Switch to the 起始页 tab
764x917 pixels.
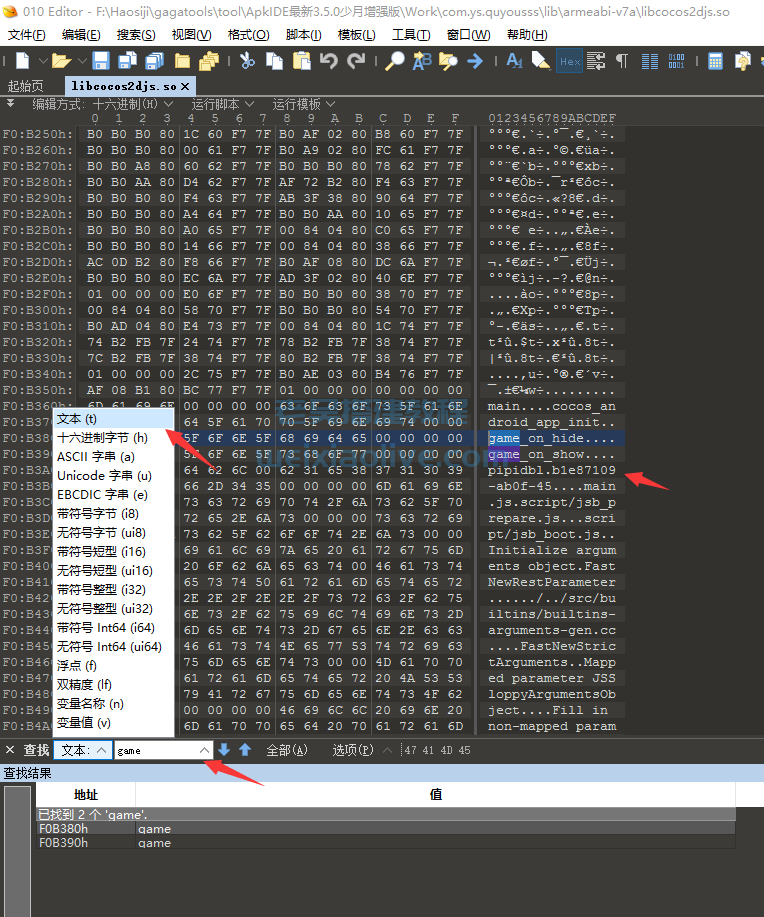26,86
